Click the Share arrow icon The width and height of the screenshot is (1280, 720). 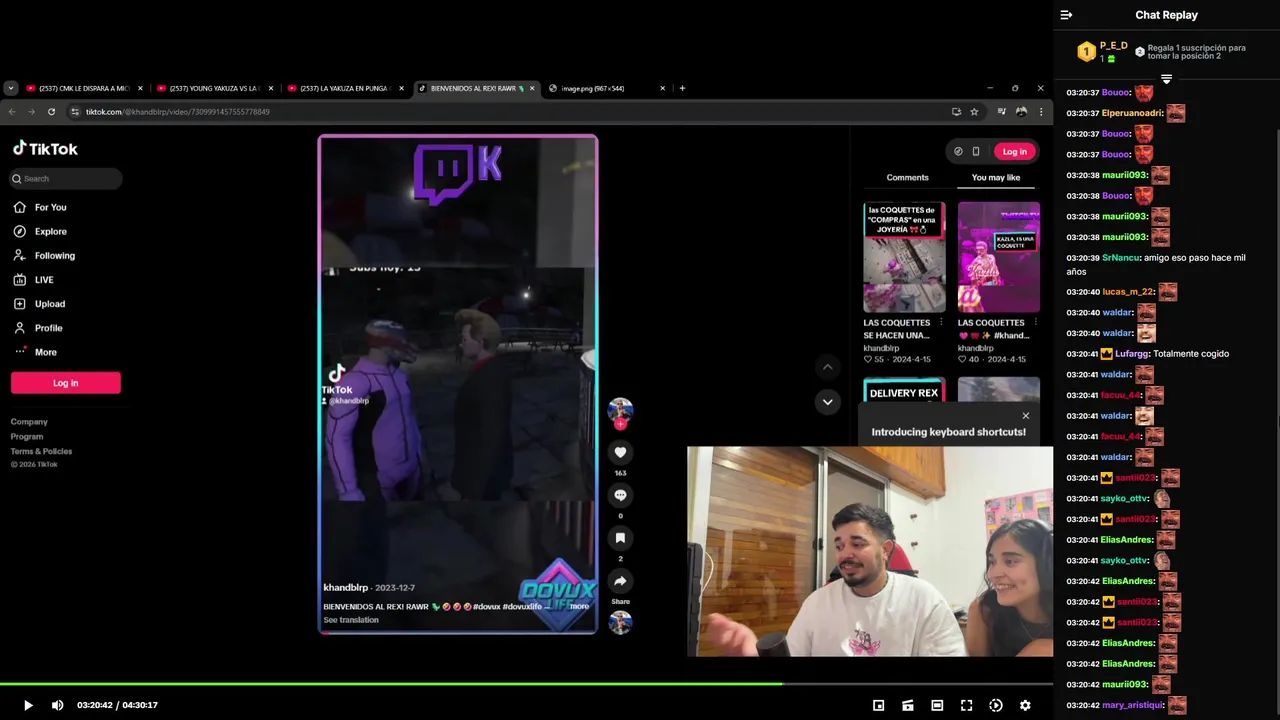(620, 581)
